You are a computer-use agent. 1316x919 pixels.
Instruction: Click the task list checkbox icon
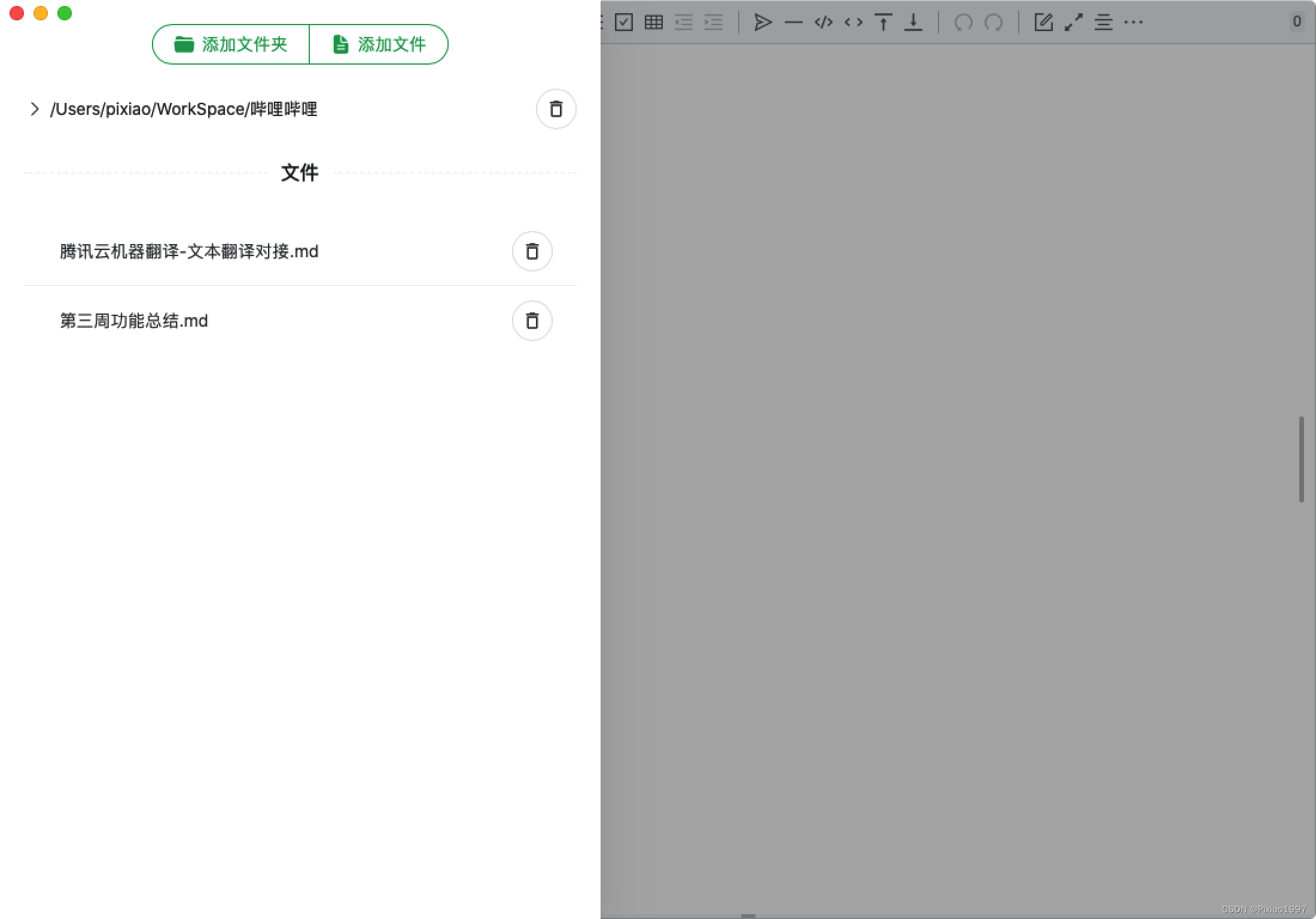point(623,23)
